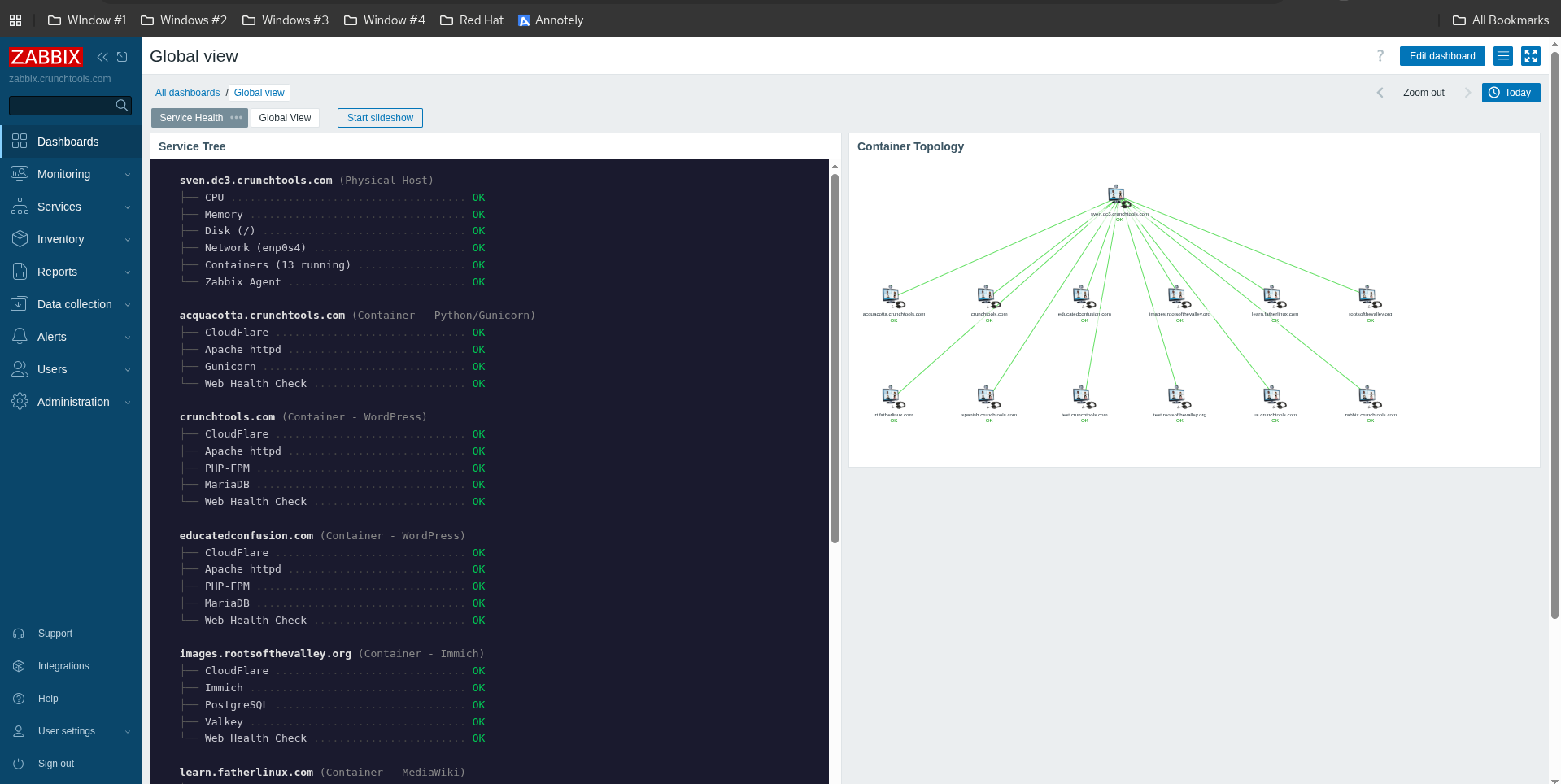1561x784 pixels.
Task: Open the Dashboards section in the sidebar
Action: [x=20, y=142]
